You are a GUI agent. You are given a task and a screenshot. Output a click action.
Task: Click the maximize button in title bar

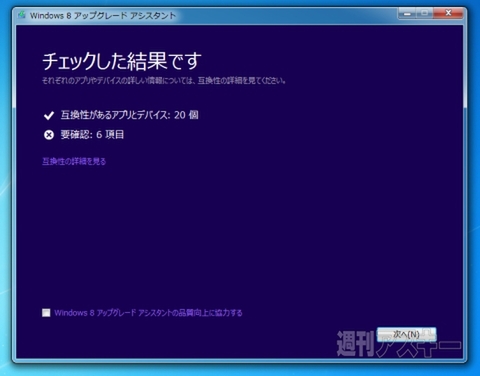pos(424,13)
